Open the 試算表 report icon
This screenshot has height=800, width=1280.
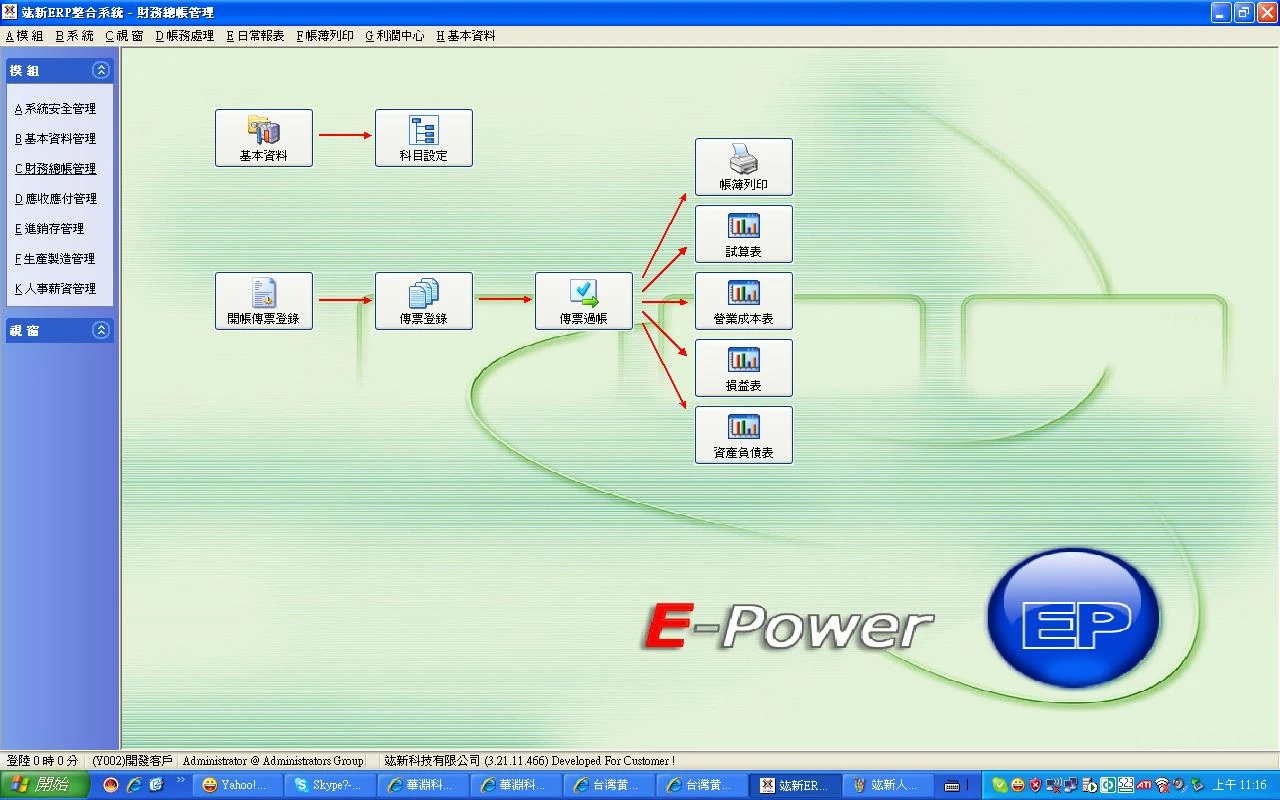click(744, 234)
